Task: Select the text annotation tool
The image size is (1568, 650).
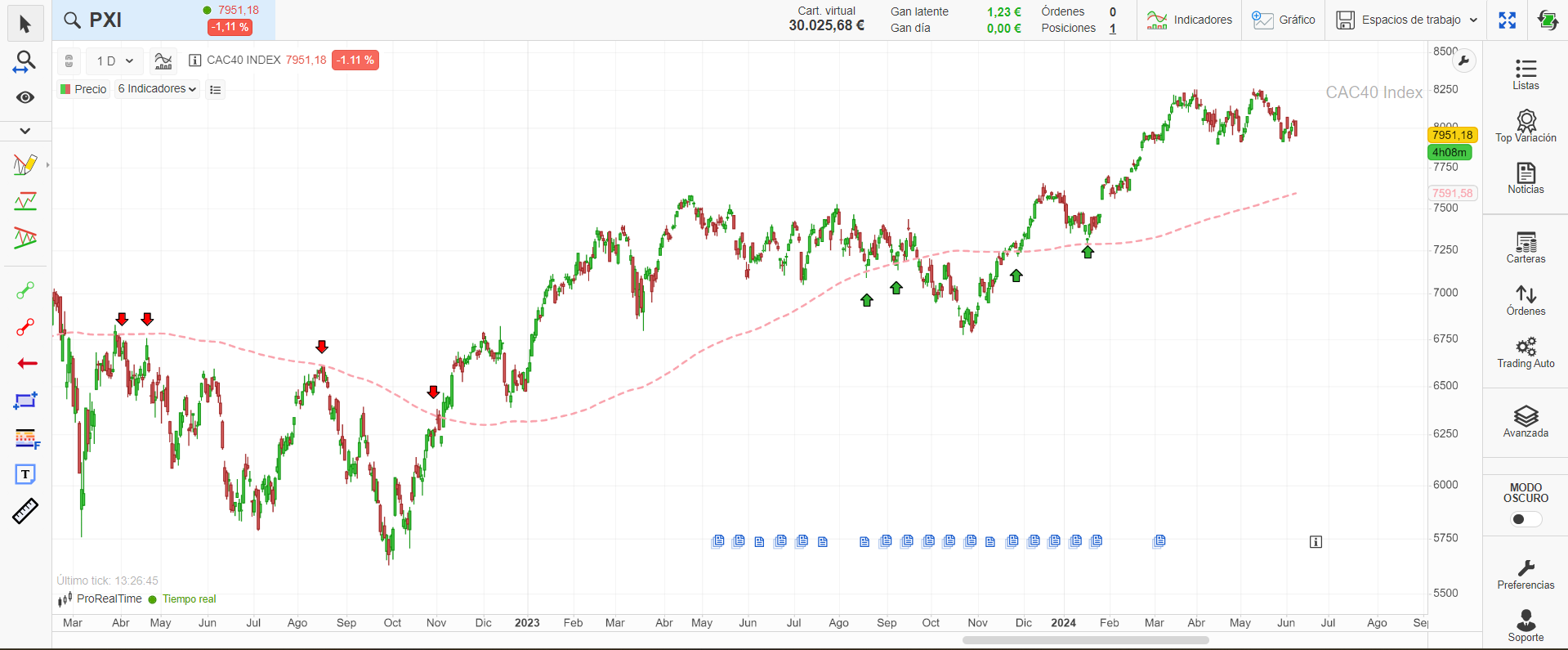Action: (x=25, y=474)
